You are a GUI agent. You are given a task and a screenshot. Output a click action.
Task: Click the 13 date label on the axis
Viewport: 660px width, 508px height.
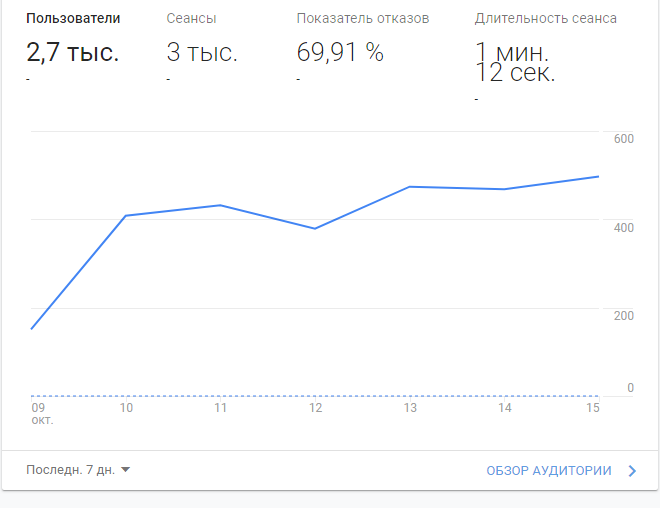(410, 408)
